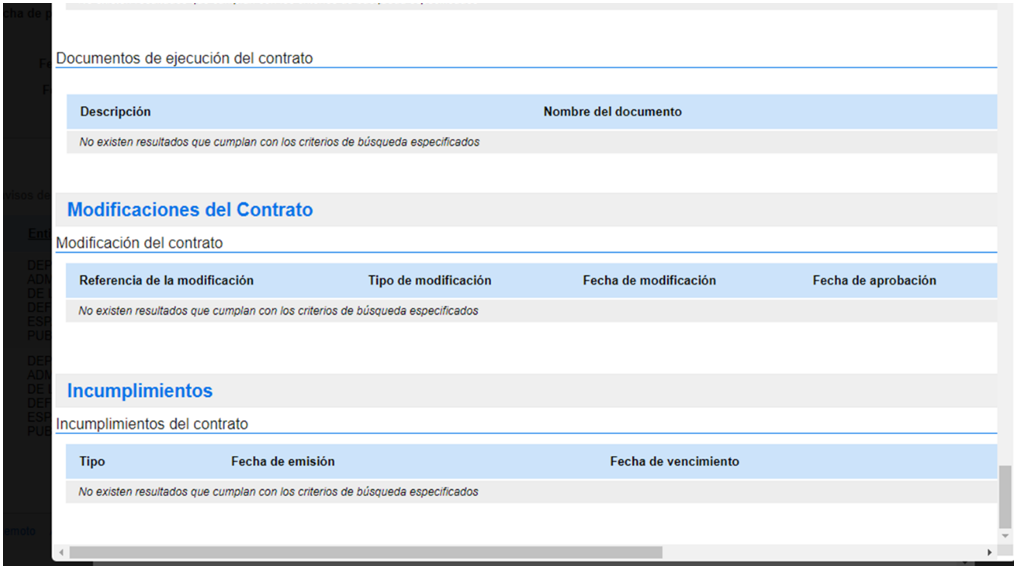Image resolution: width=1018 pixels, height=570 pixels.
Task: Click the Fecha de vencimiento column header
Action: (x=674, y=462)
